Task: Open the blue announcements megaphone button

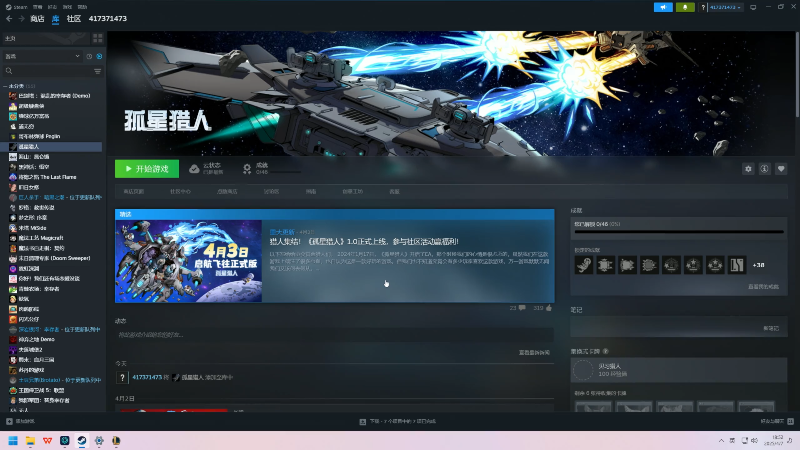Action: pyautogui.click(x=663, y=7)
